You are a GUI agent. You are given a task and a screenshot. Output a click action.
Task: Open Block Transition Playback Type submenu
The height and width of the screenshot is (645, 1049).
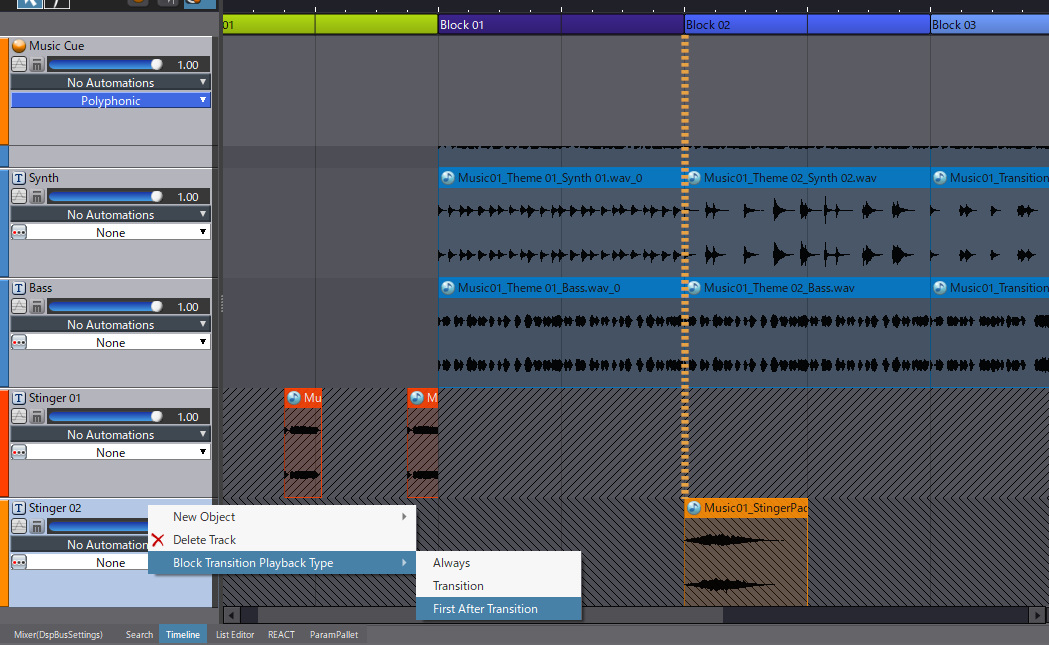[282, 563]
